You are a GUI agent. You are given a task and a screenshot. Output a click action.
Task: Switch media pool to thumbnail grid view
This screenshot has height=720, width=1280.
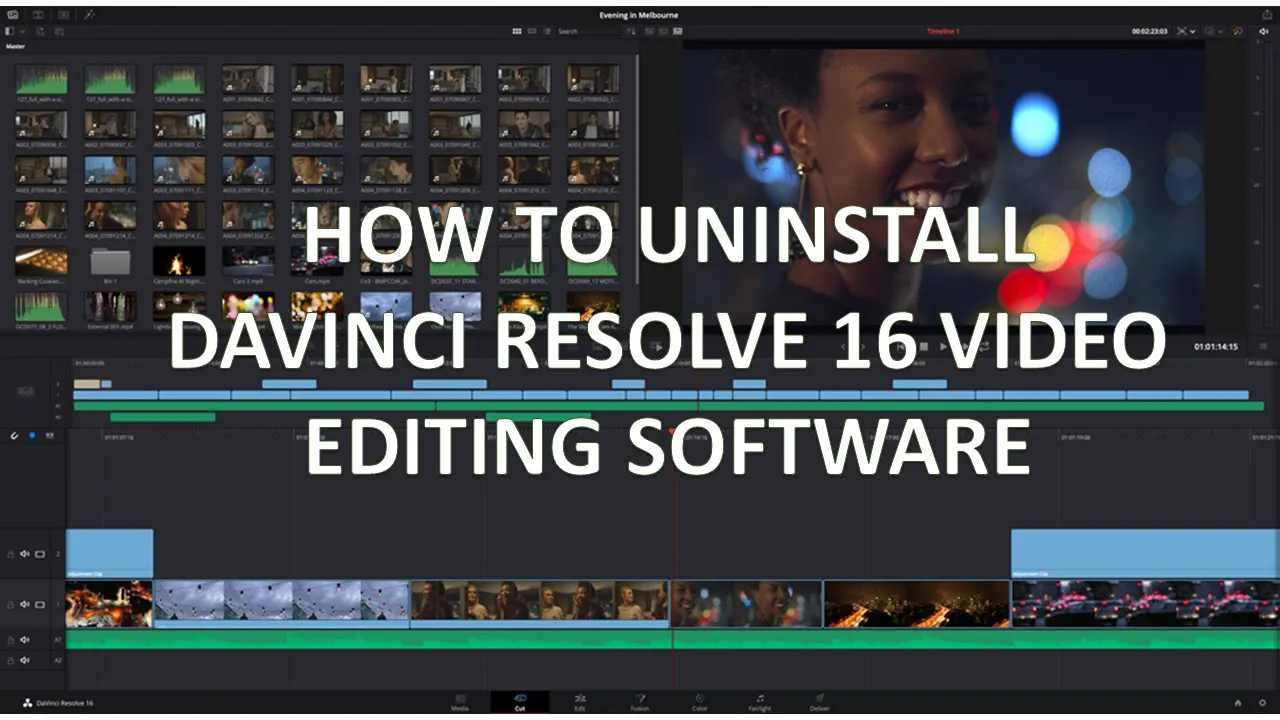(517, 31)
